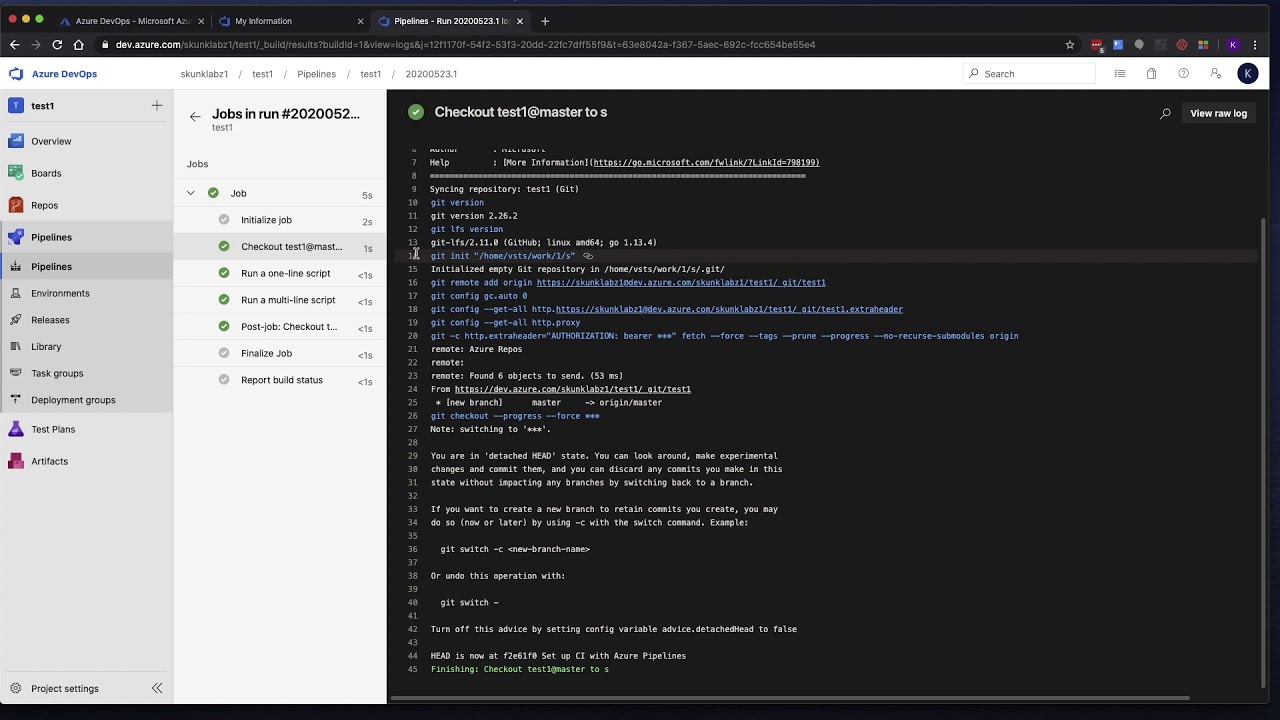Search the log with the magnifier icon

(1165, 114)
